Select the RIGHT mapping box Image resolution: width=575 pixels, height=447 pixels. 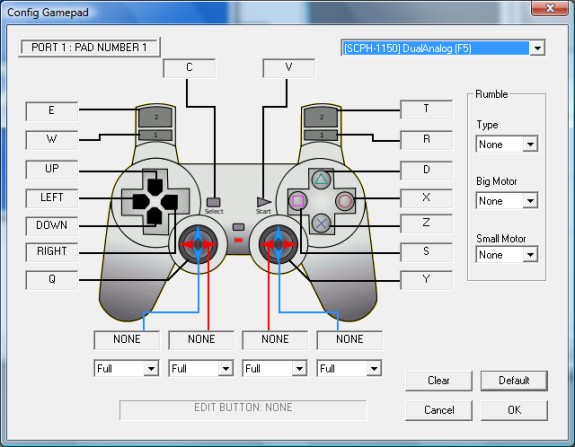[x=52, y=252]
